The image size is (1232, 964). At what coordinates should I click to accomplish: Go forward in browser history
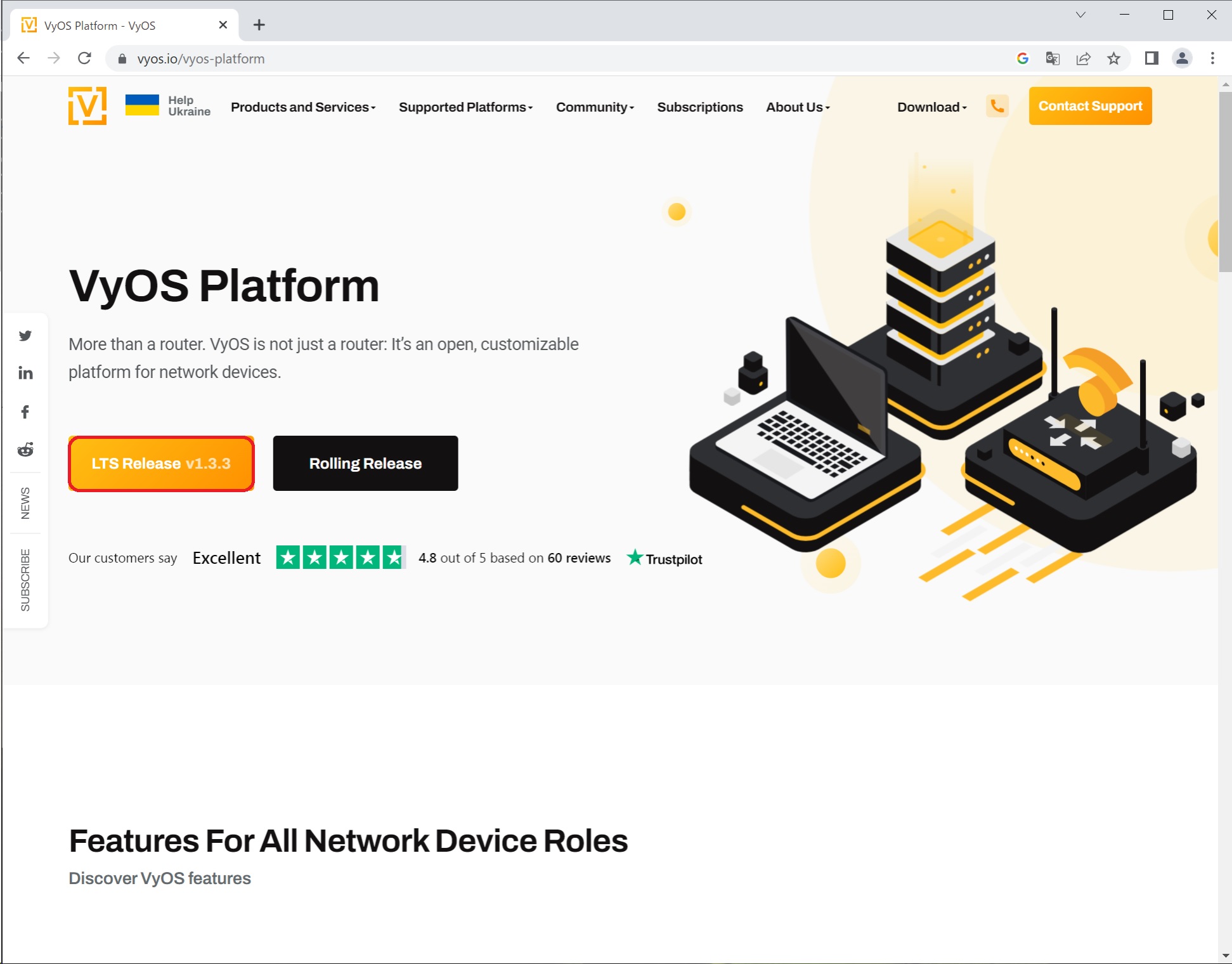pos(54,58)
